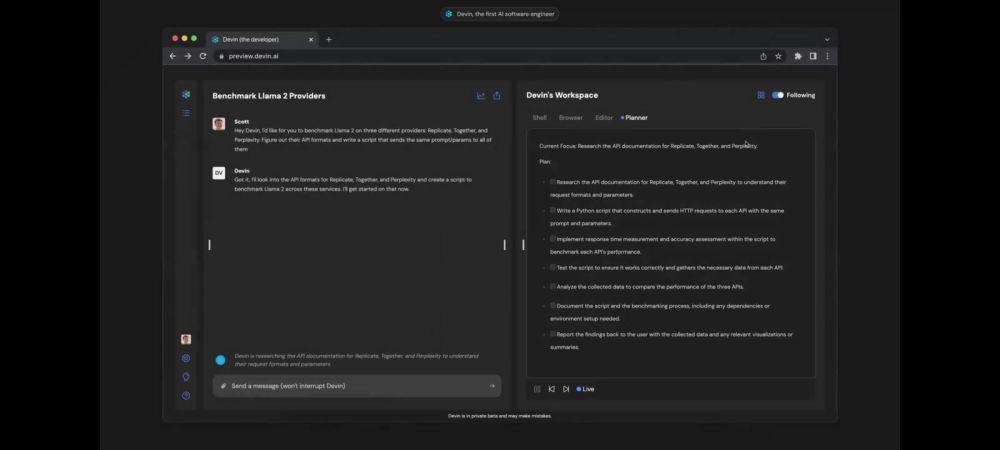
Task: Open the browser extensions puzzle icon
Action: 798,56
